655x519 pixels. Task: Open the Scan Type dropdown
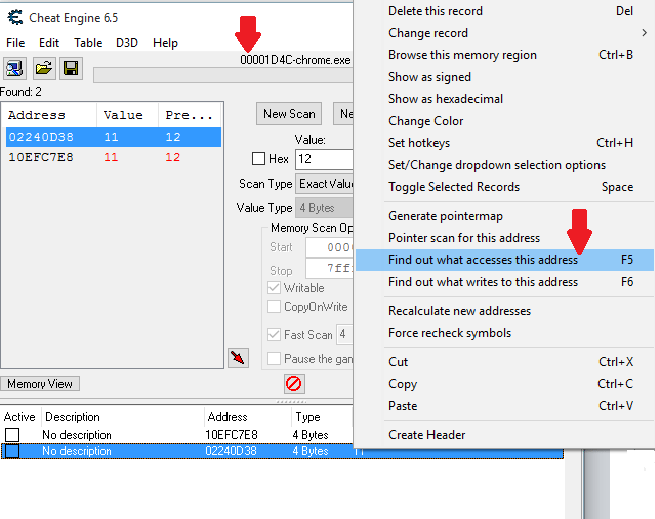[324, 184]
